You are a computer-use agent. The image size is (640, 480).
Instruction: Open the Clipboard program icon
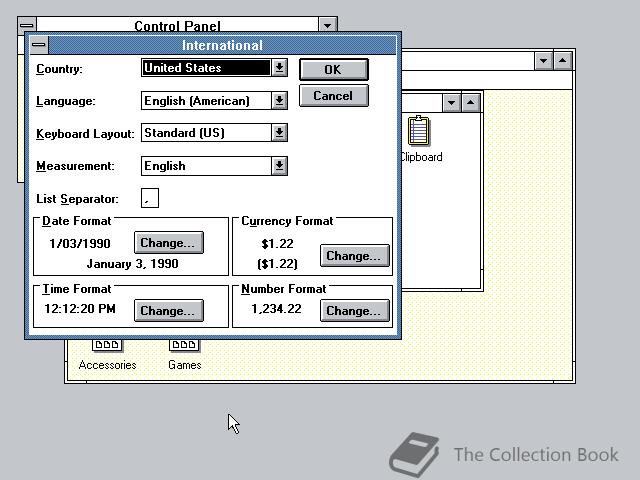[419, 131]
